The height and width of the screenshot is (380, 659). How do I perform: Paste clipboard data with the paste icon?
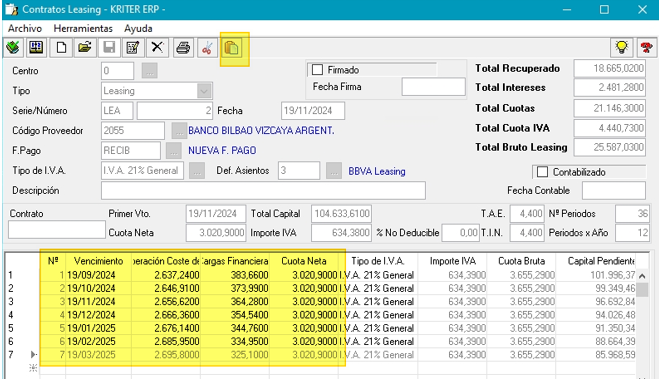(x=232, y=48)
